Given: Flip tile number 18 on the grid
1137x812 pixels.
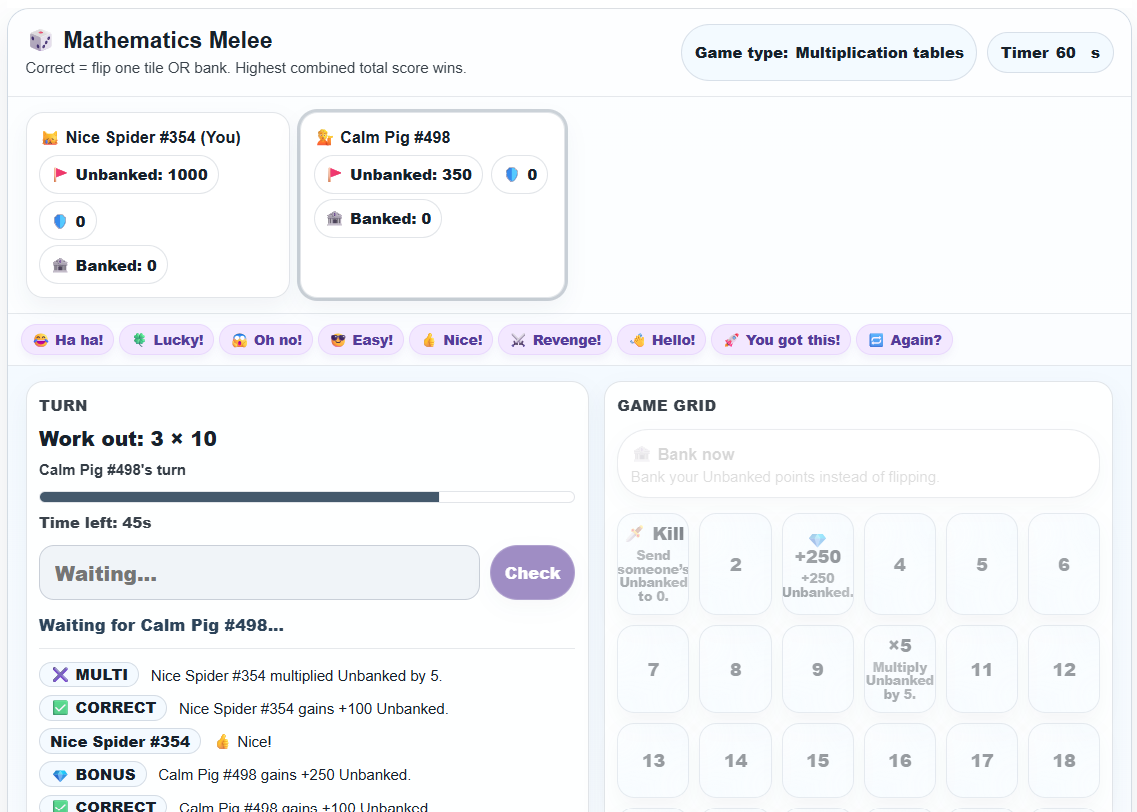Looking at the screenshot, I should tap(1063, 760).
